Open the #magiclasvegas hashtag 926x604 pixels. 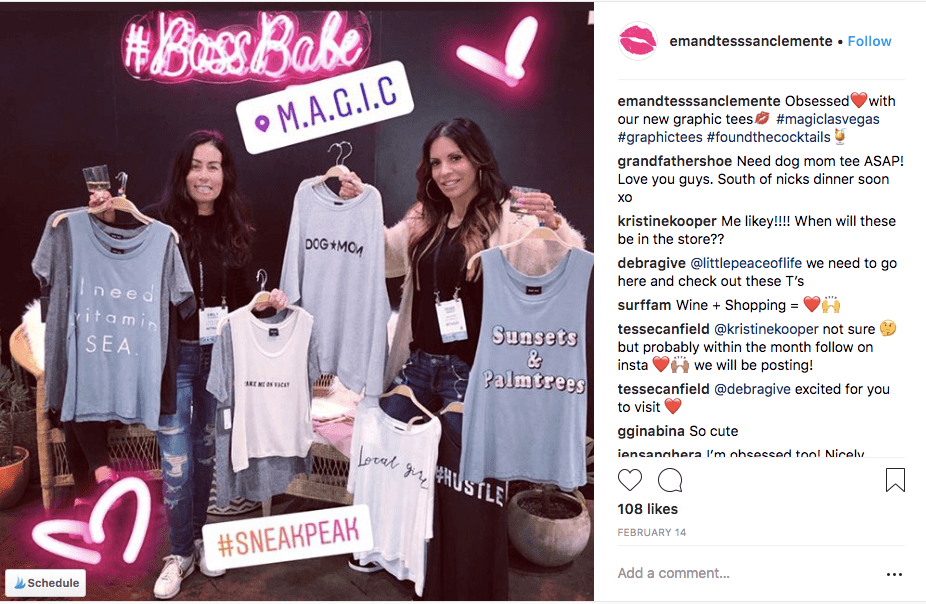click(827, 119)
